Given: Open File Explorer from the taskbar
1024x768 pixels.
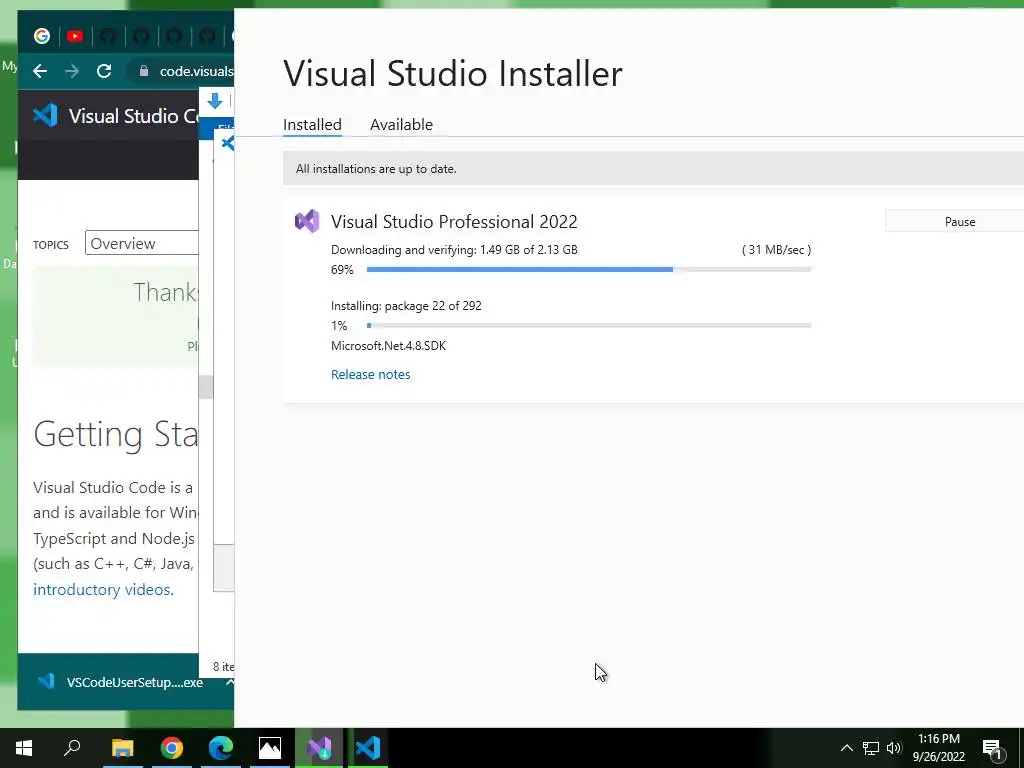Looking at the screenshot, I should click(122, 748).
